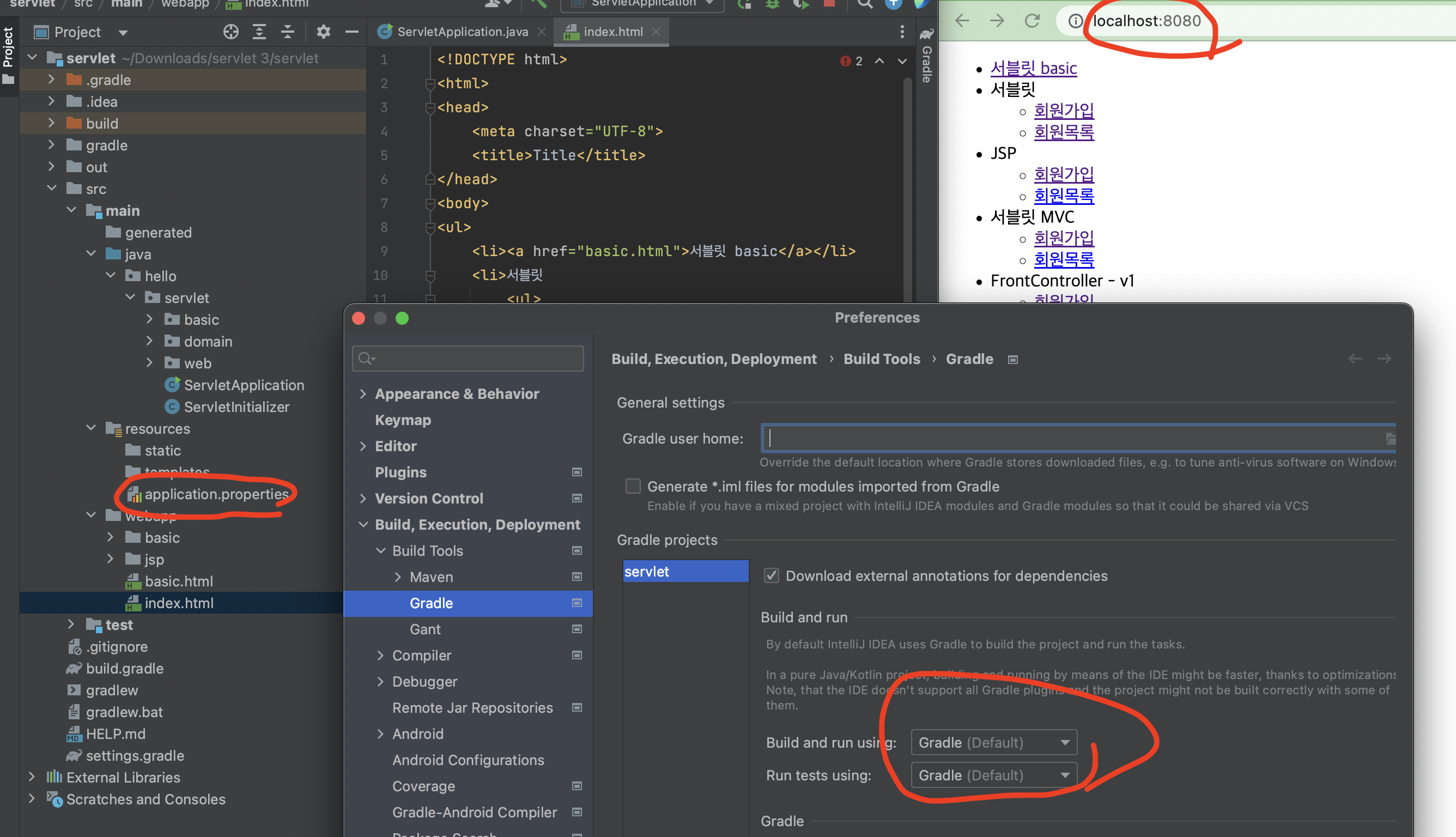Click the expand all icon in Project panel
This screenshot has width=1456, height=837.
click(259, 32)
